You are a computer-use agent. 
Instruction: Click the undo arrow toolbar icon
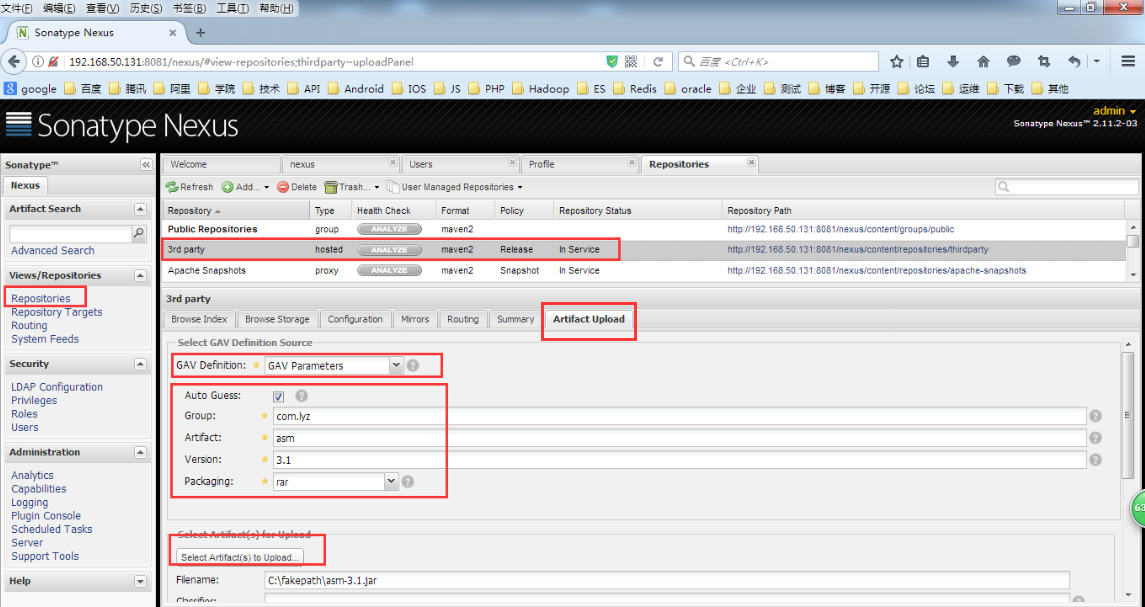coord(1074,62)
